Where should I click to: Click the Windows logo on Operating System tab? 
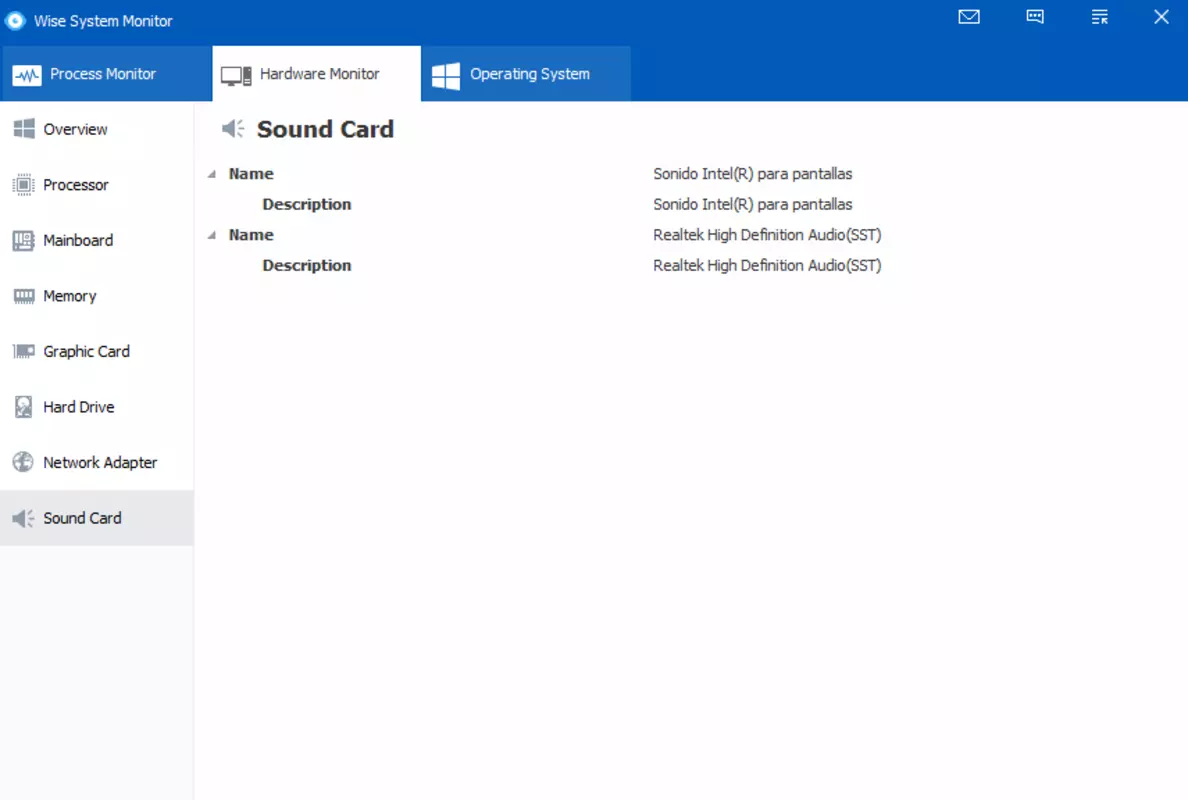446,75
